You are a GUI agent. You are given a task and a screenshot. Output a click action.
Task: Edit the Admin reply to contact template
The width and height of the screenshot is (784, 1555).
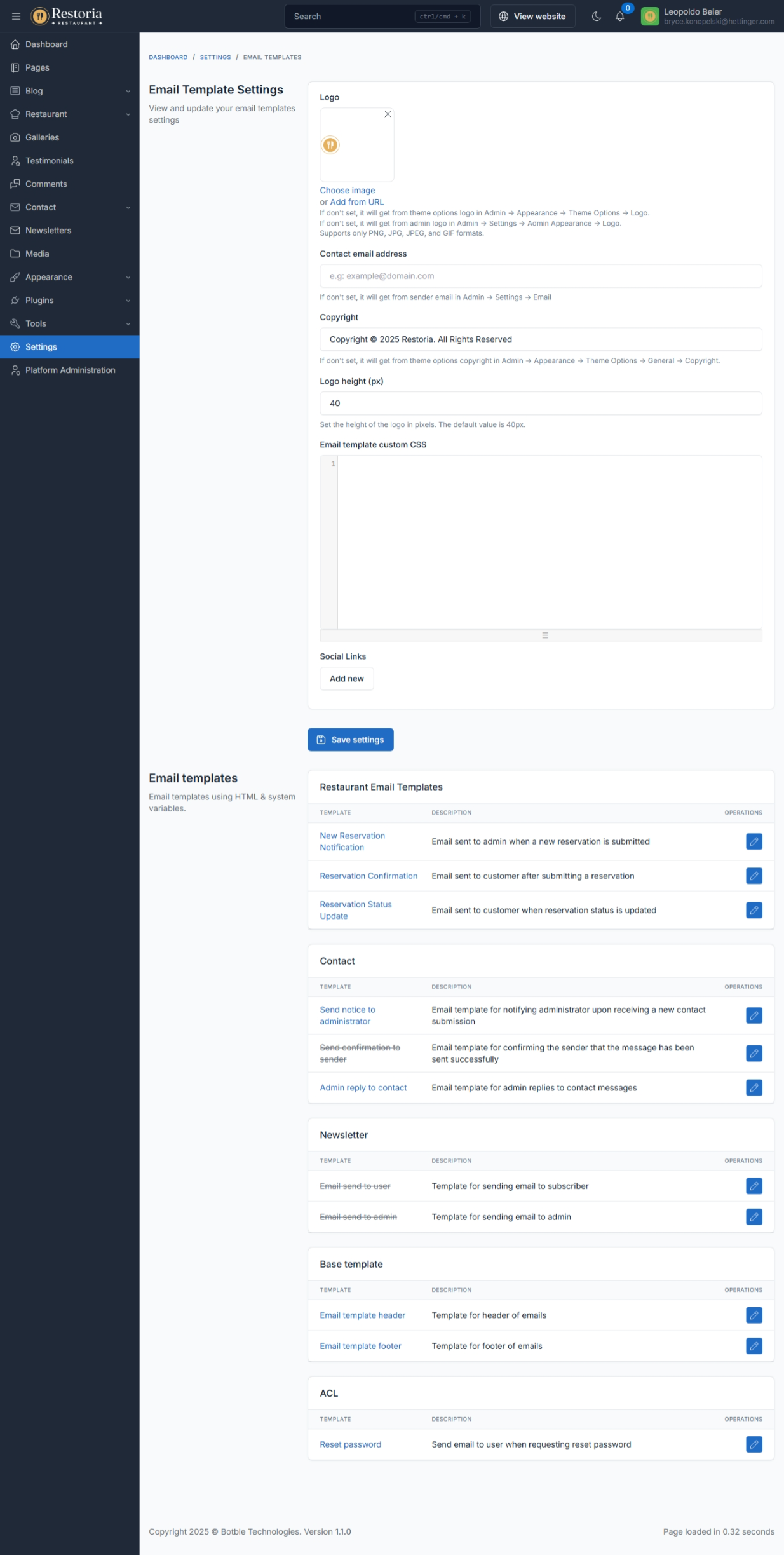click(754, 1087)
